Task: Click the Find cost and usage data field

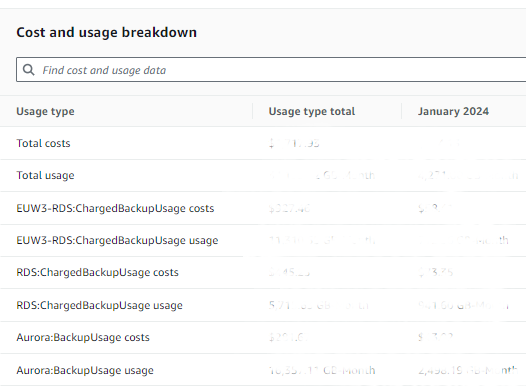Action: click(271, 70)
